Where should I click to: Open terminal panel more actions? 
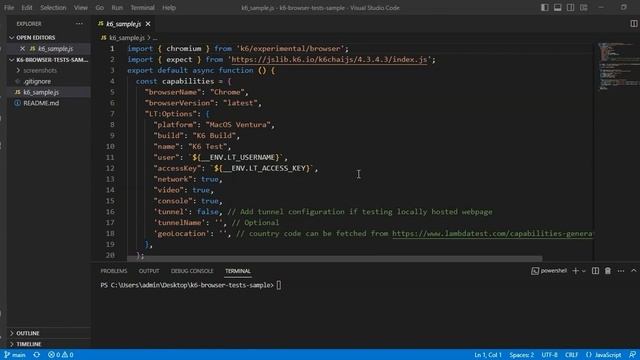click(621, 271)
